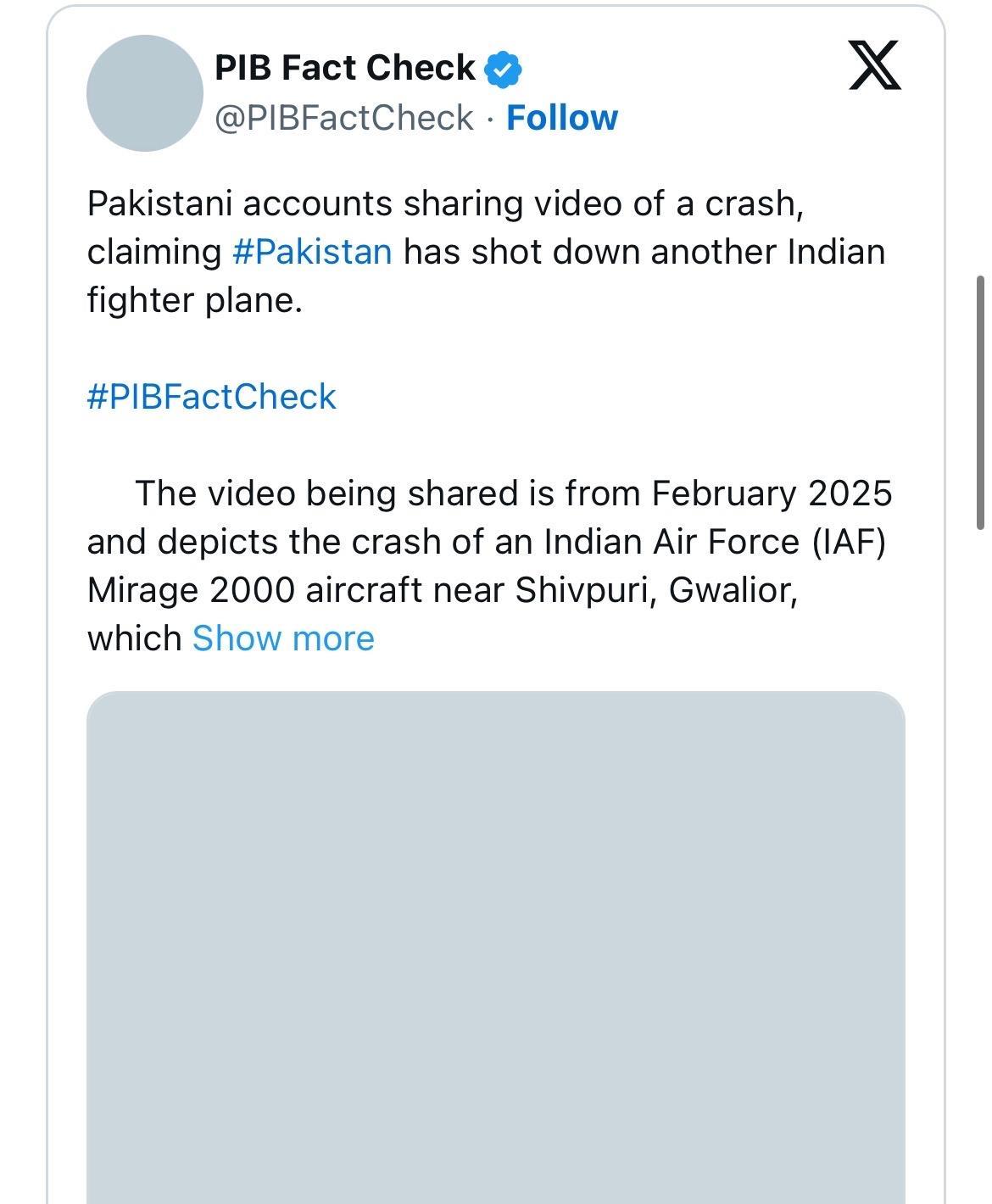Click the word 'which' before Show more
The image size is (992, 1204).
pyautogui.click(x=135, y=638)
